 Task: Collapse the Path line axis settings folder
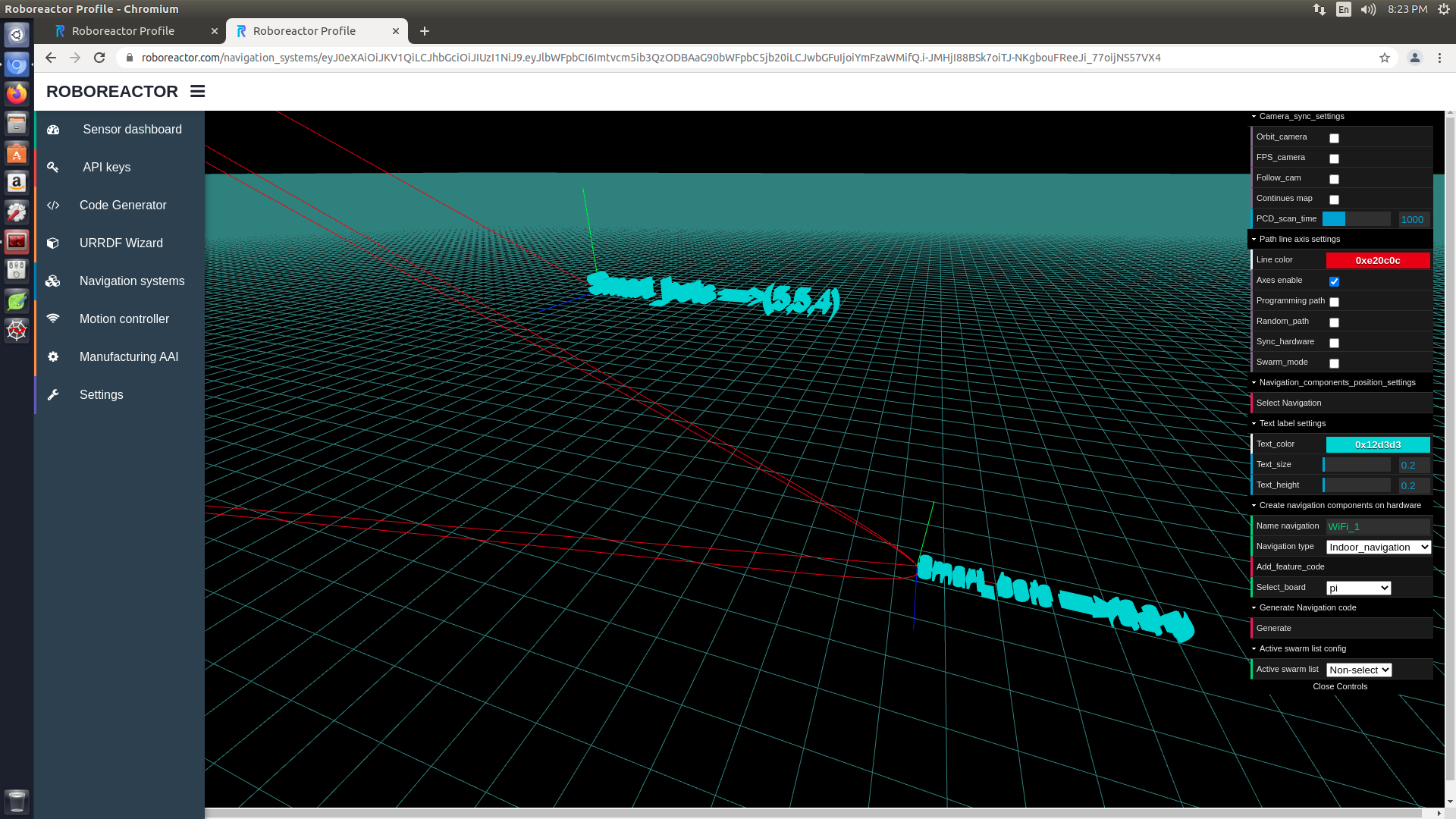pyautogui.click(x=1341, y=239)
